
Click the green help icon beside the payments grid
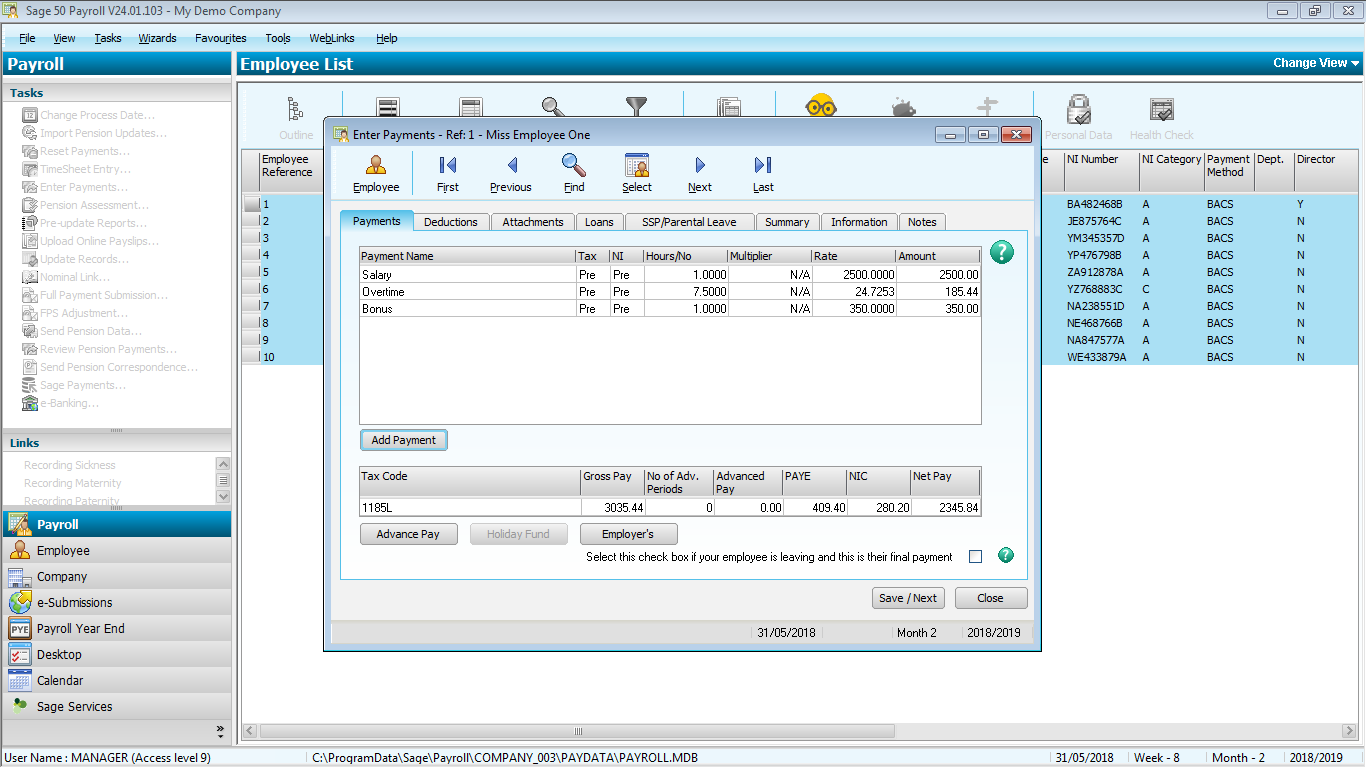coord(1001,252)
